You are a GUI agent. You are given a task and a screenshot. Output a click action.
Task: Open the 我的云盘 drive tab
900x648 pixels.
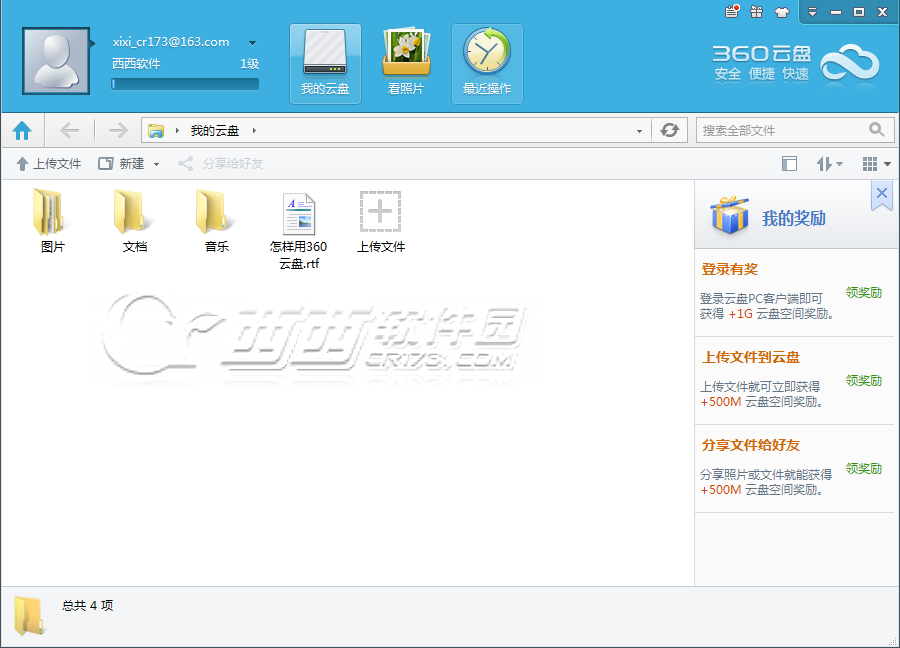[325, 64]
